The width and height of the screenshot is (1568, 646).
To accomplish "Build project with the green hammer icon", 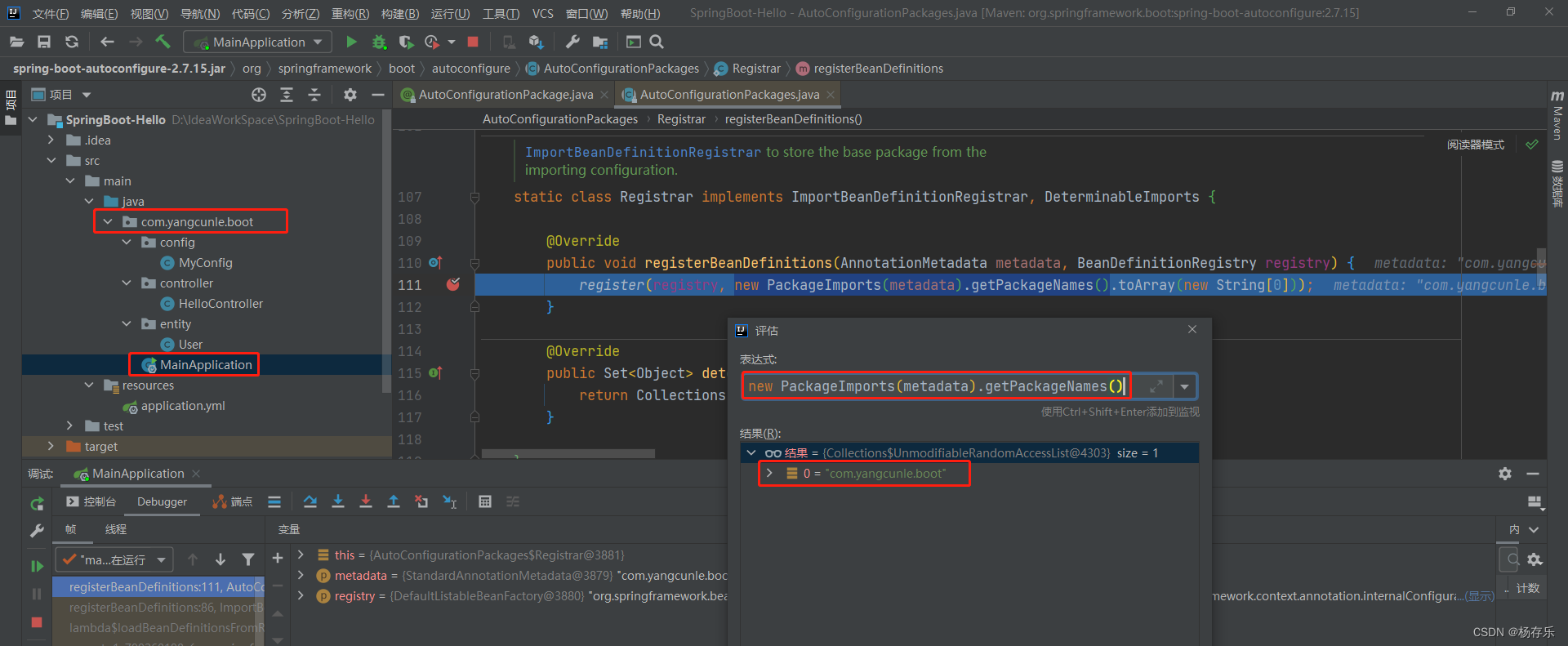I will (x=163, y=42).
